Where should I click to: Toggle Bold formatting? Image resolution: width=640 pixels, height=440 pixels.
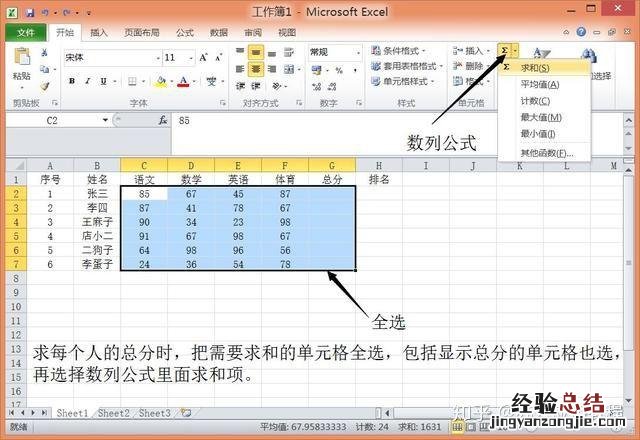(72, 81)
